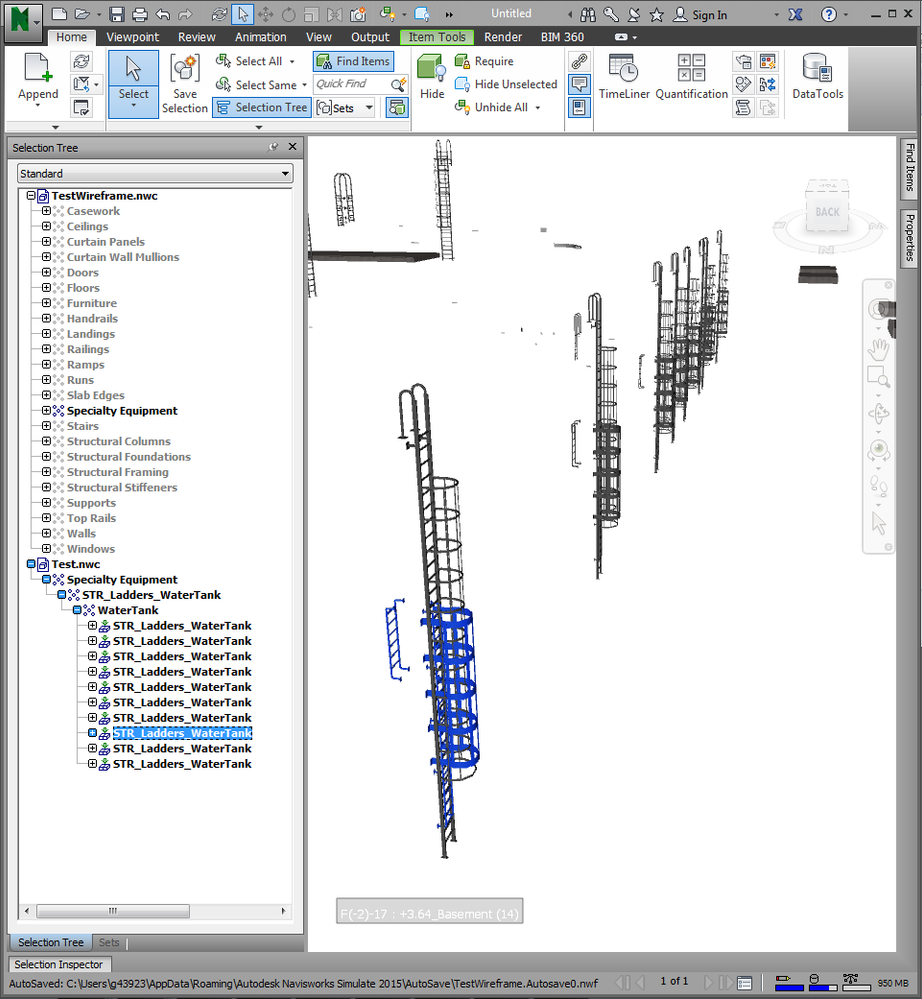
Task: Open the Appearance Profiler tool icon
Action: coord(768,62)
